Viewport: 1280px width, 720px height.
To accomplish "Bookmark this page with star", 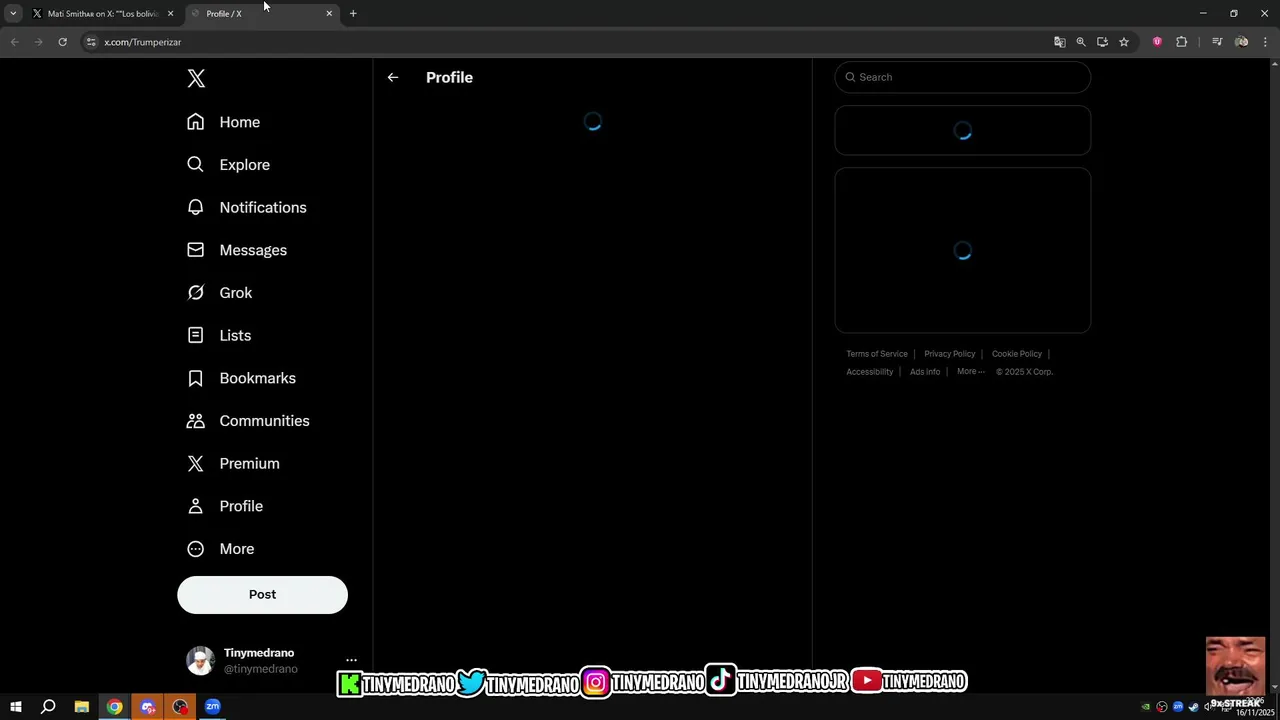I will (x=1124, y=42).
